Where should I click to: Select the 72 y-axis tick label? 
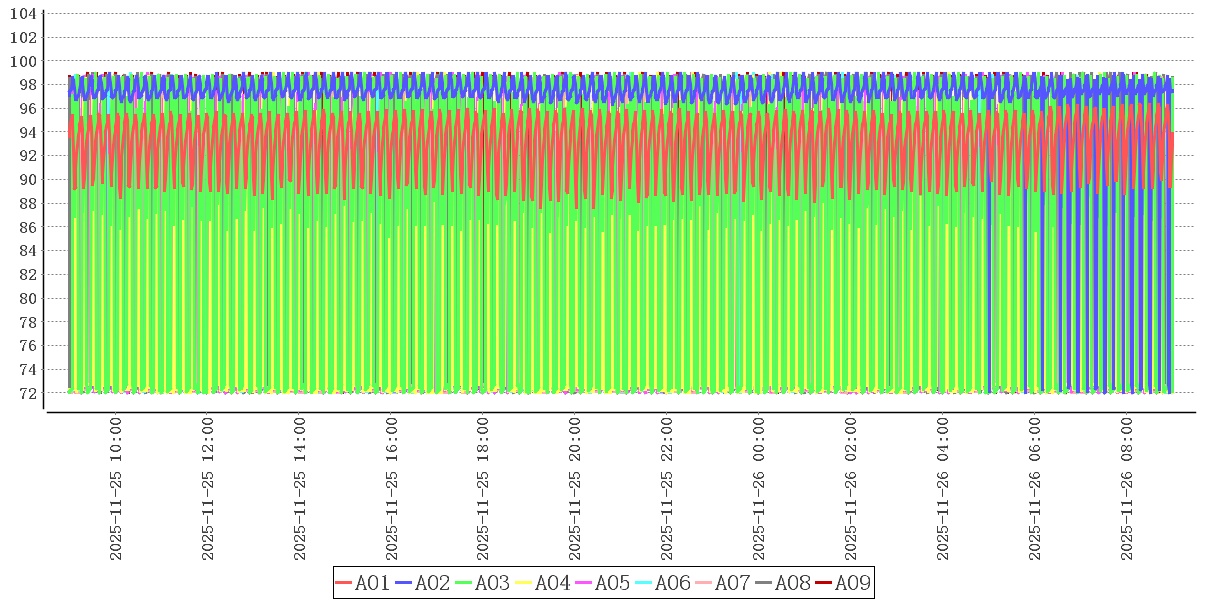pos(28,393)
